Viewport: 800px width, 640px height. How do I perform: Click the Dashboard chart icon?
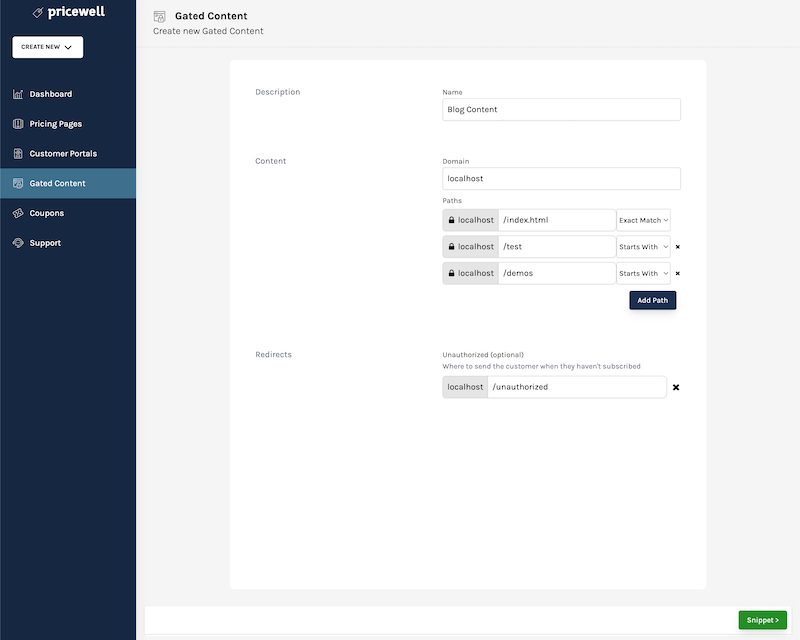(x=18, y=94)
